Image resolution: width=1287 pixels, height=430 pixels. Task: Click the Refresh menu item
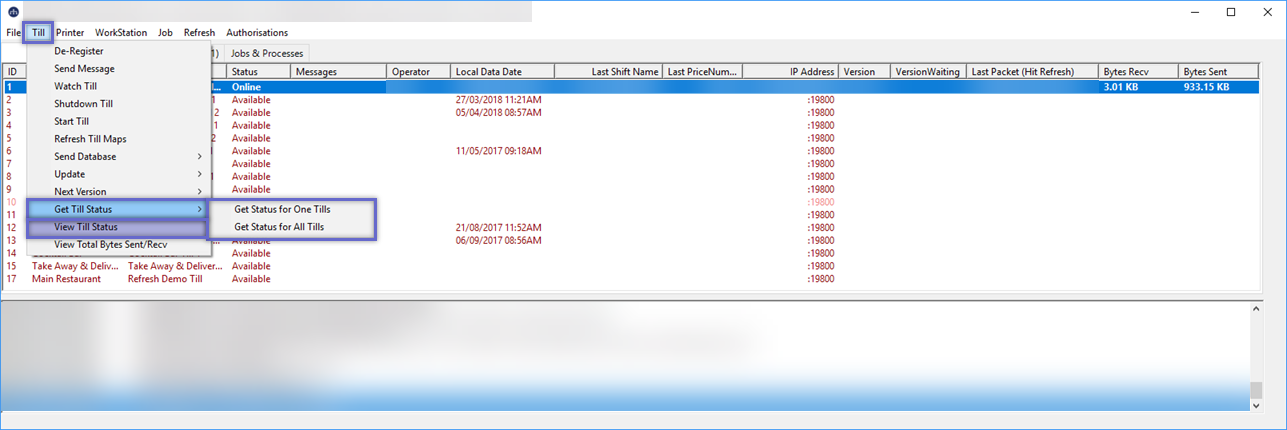tap(199, 33)
